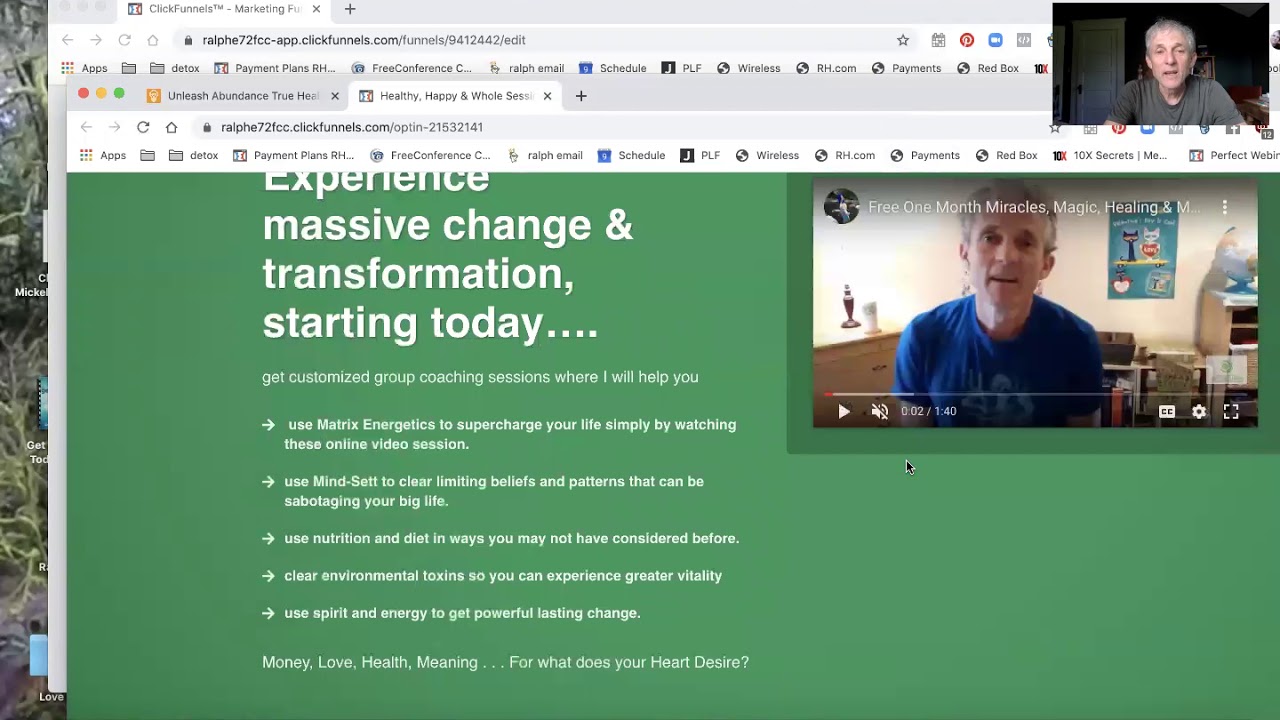The height and width of the screenshot is (720, 1280).
Task: Select 'Healthy, Happy & Whole Sessi' tab
Action: pyautogui.click(x=456, y=96)
